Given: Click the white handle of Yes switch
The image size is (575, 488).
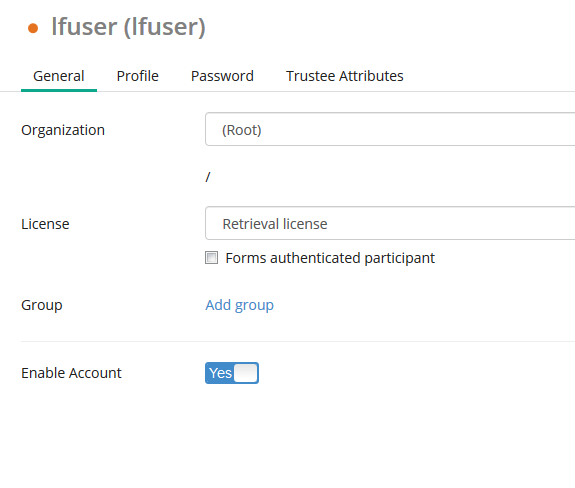Looking at the screenshot, I should pyautogui.click(x=246, y=373).
